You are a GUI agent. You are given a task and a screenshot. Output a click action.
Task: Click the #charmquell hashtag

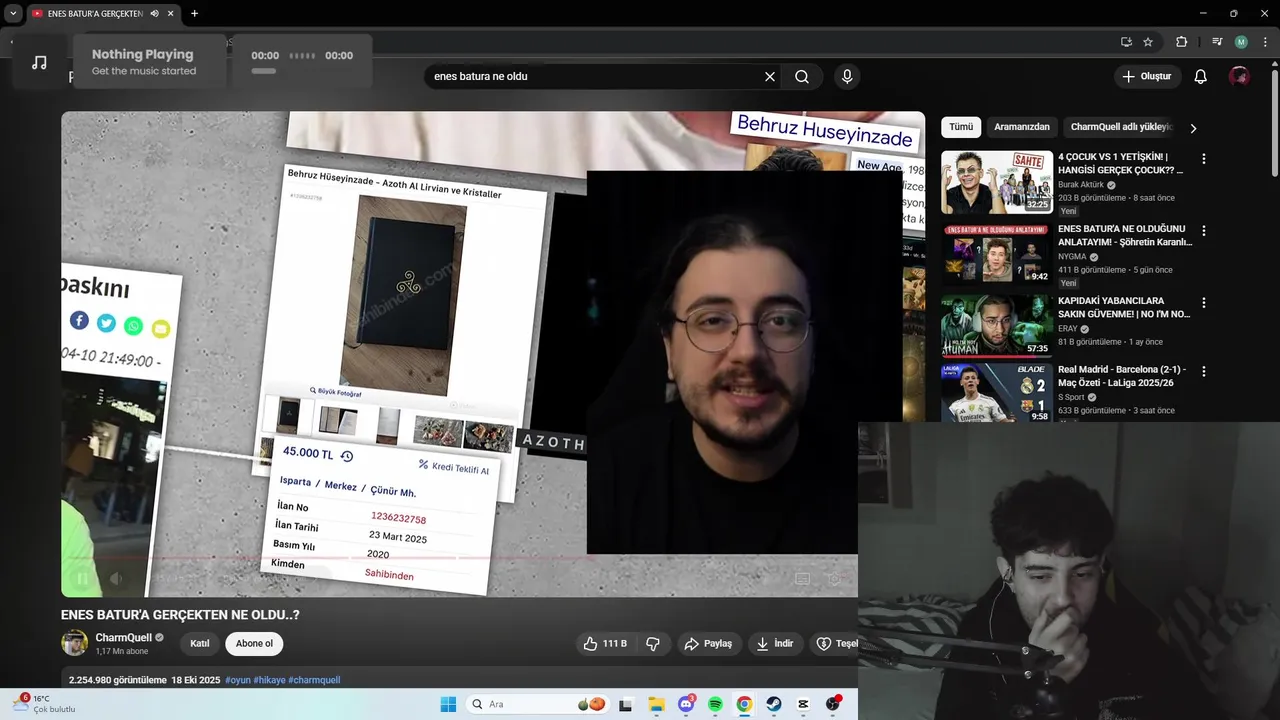[314, 680]
